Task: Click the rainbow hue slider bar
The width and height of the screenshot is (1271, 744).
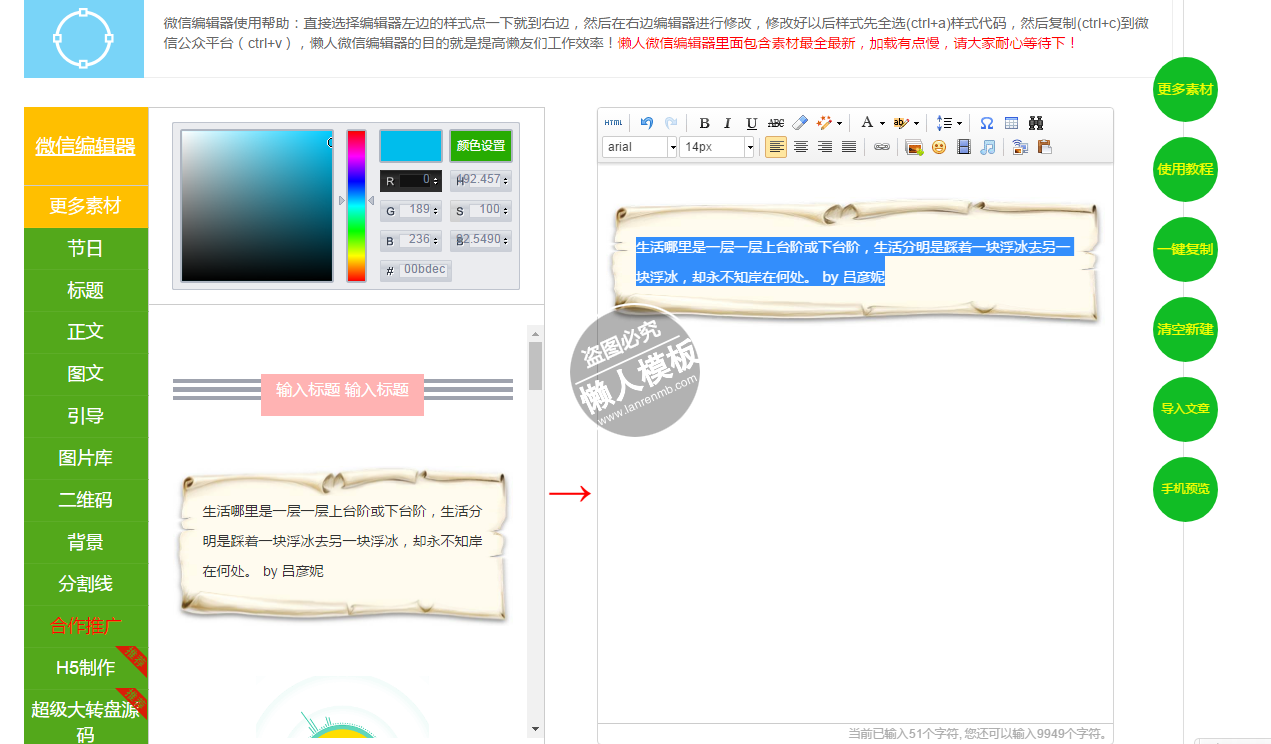Action: 356,206
